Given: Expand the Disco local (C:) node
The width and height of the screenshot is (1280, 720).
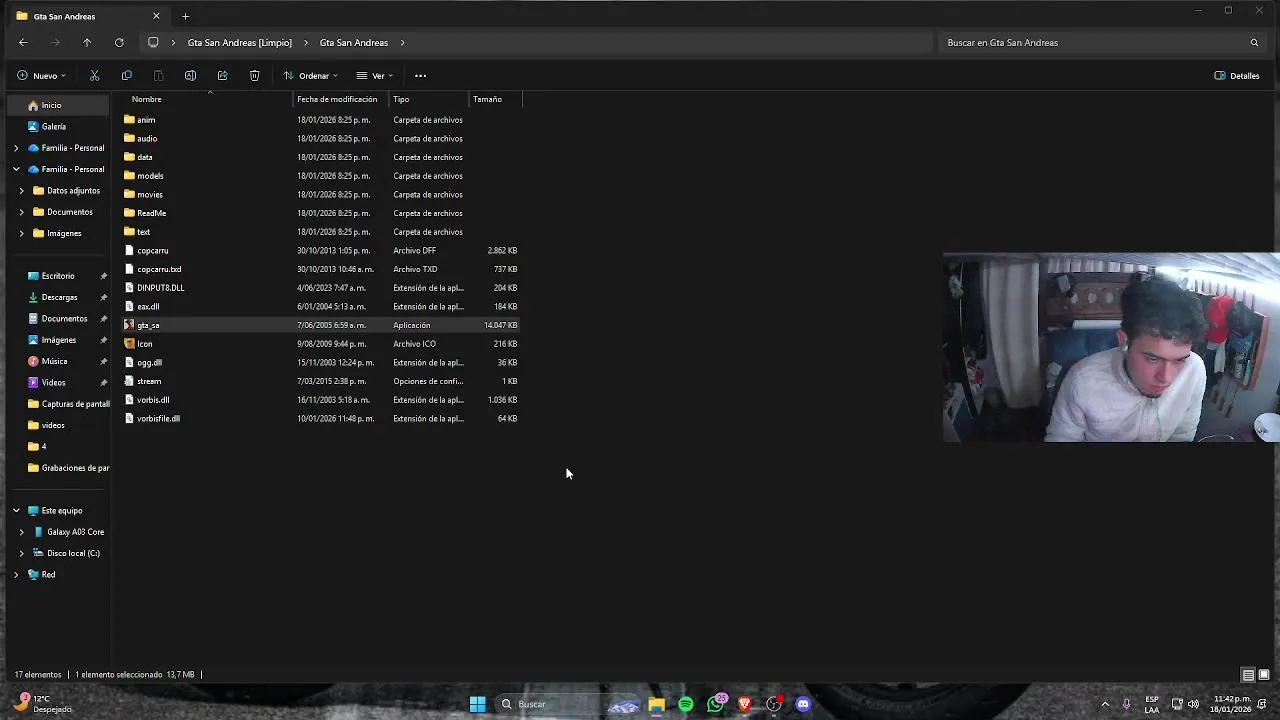Looking at the screenshot, I should pyautogui.click(x=22, y=553).
